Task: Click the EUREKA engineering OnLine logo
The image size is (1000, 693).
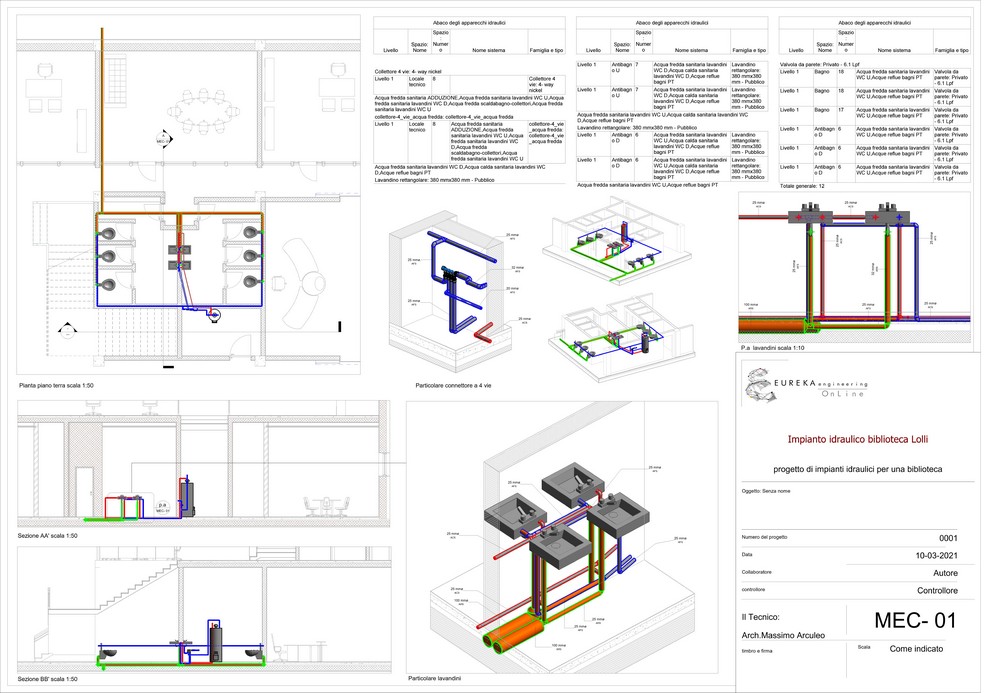Action: 806,386
